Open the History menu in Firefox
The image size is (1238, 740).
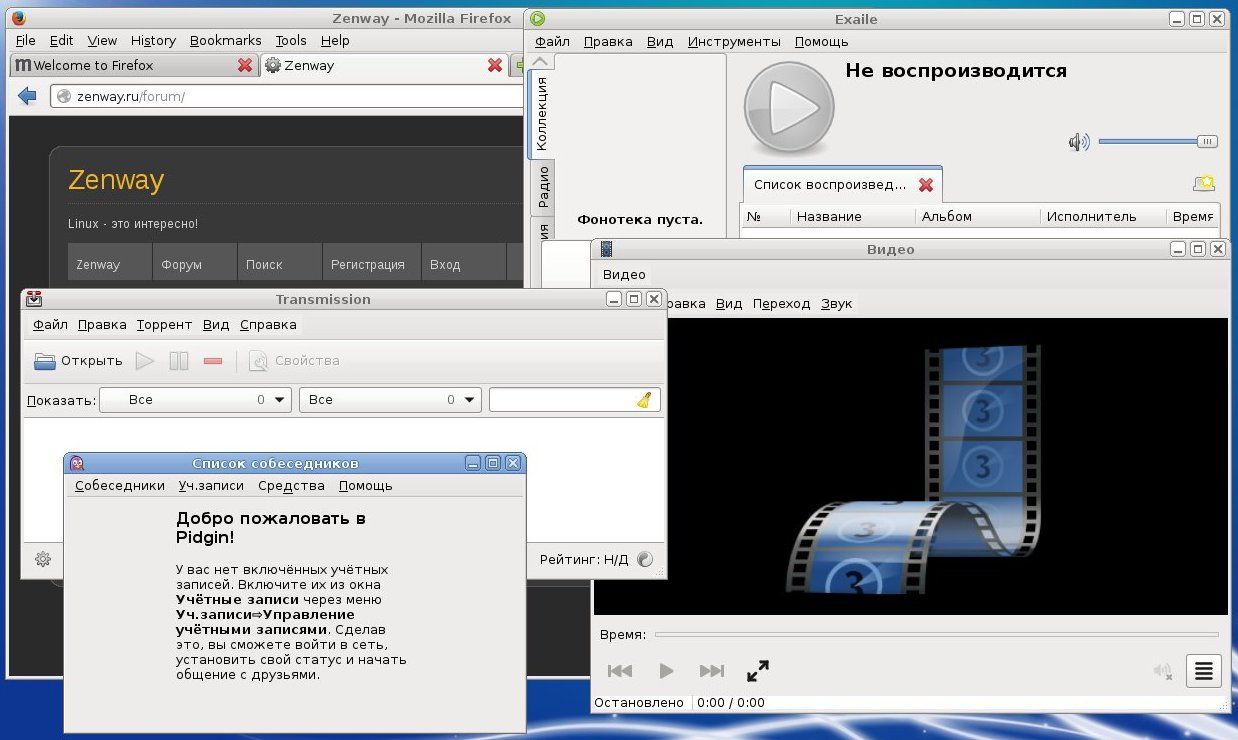pos(153,40)
